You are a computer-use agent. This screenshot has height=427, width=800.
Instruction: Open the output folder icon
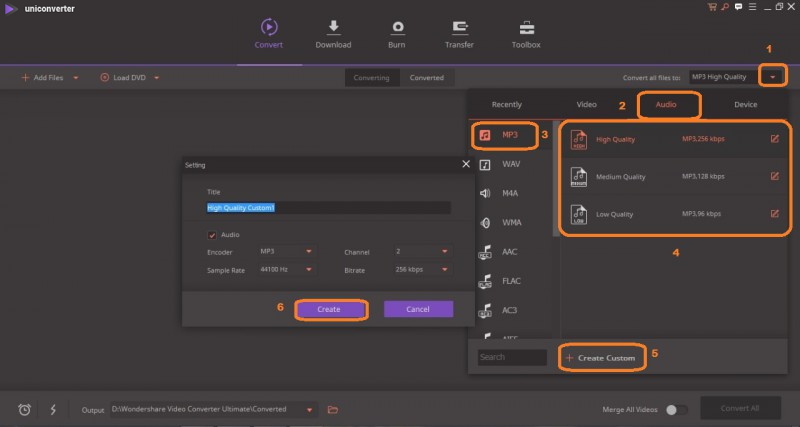(x=333, y=410)
